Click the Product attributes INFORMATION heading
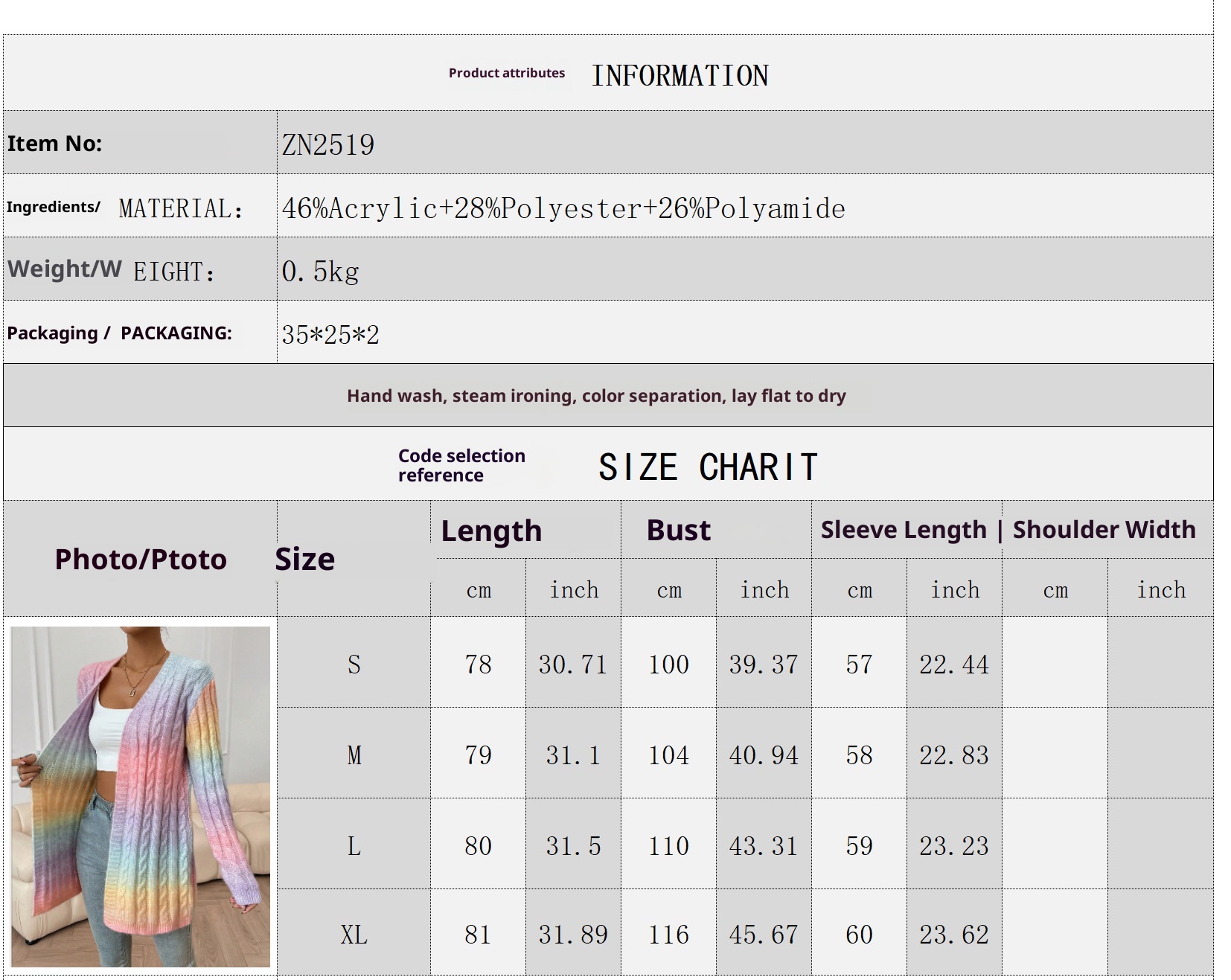 [608, 75]
